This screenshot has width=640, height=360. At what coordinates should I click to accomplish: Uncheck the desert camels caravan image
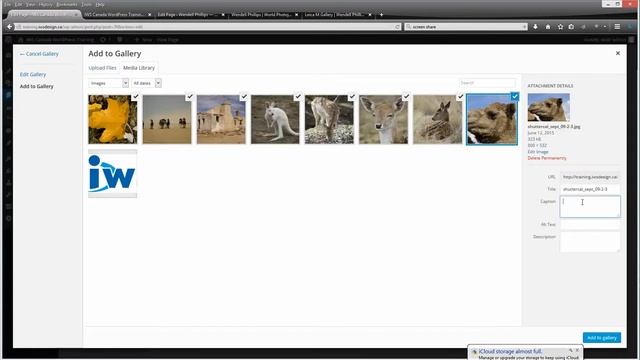coord(190,96)
